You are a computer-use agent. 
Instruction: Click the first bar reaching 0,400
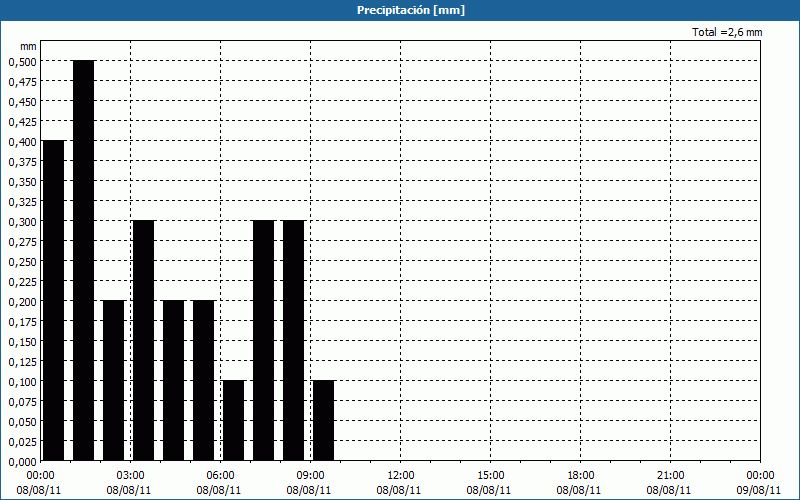click(53, 301)
